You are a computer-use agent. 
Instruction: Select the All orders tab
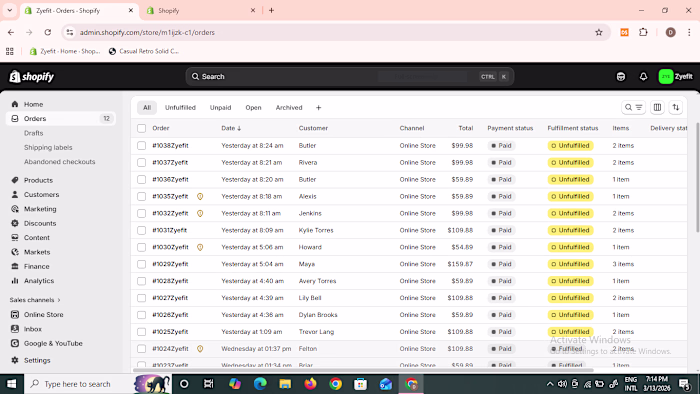click(x=147, y=108)
